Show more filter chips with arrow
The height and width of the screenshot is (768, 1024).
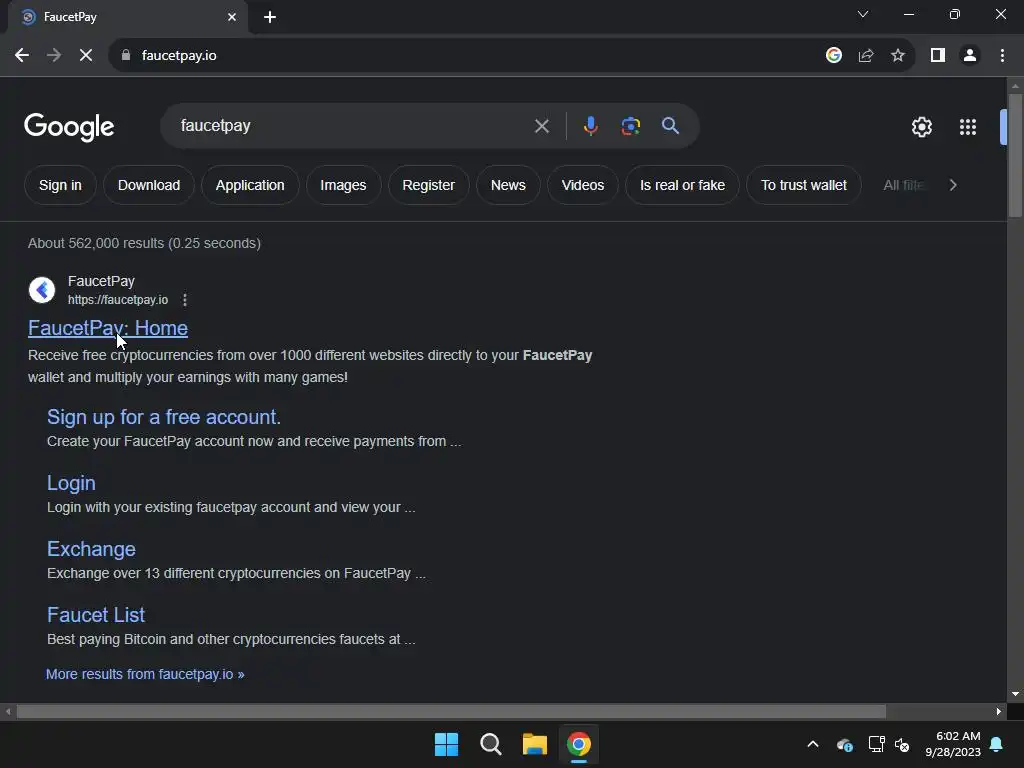tap(953, 185)
